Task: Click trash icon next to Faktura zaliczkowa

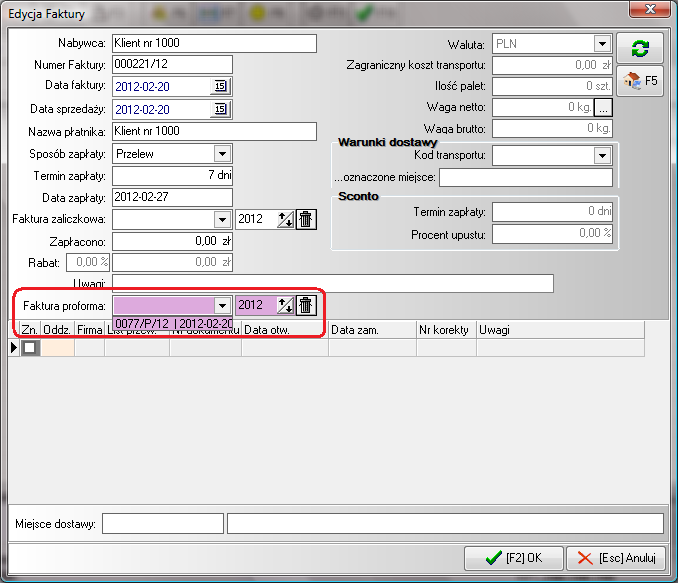Action: [307, 219]
